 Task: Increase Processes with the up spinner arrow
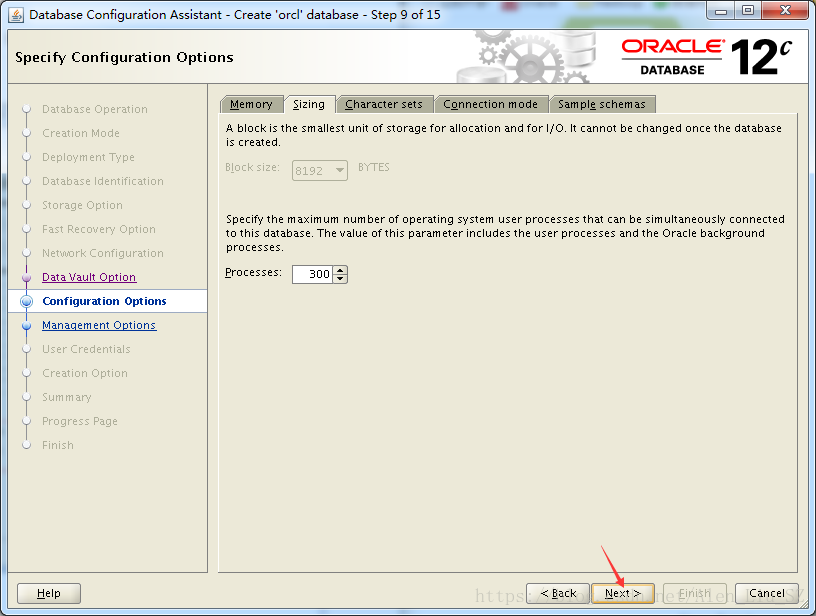click(340, 270)
